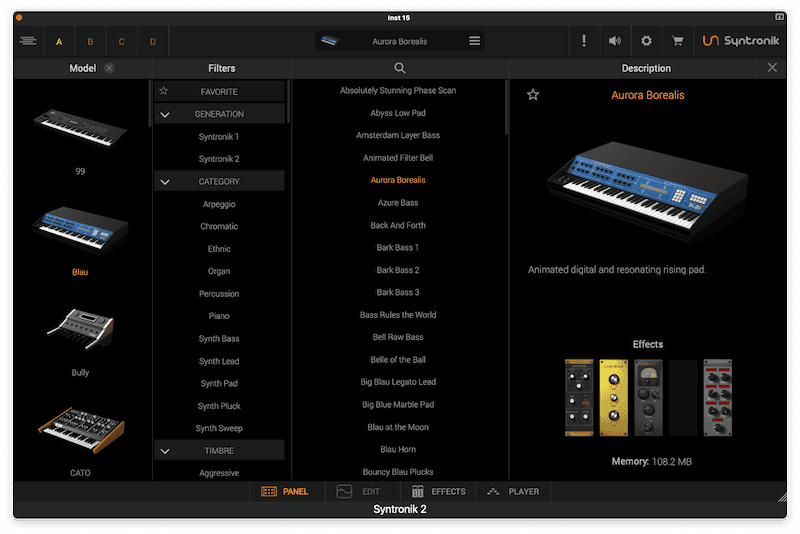Load the Absolutely Stunning Phase Scan preset
Screen dimensions: 800x534
coord(398,90)
